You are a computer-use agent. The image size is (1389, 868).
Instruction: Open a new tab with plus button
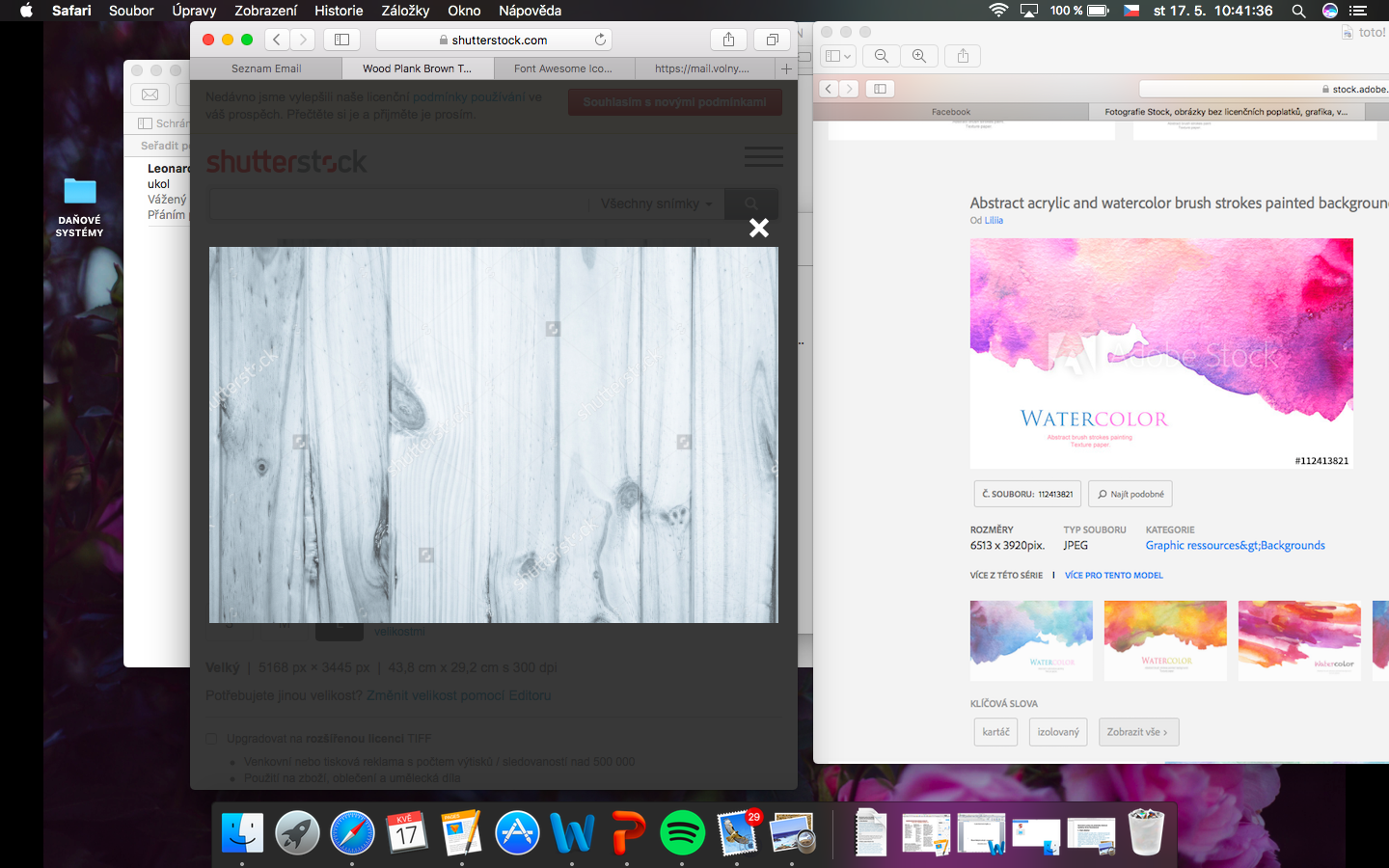click(786, 68)
